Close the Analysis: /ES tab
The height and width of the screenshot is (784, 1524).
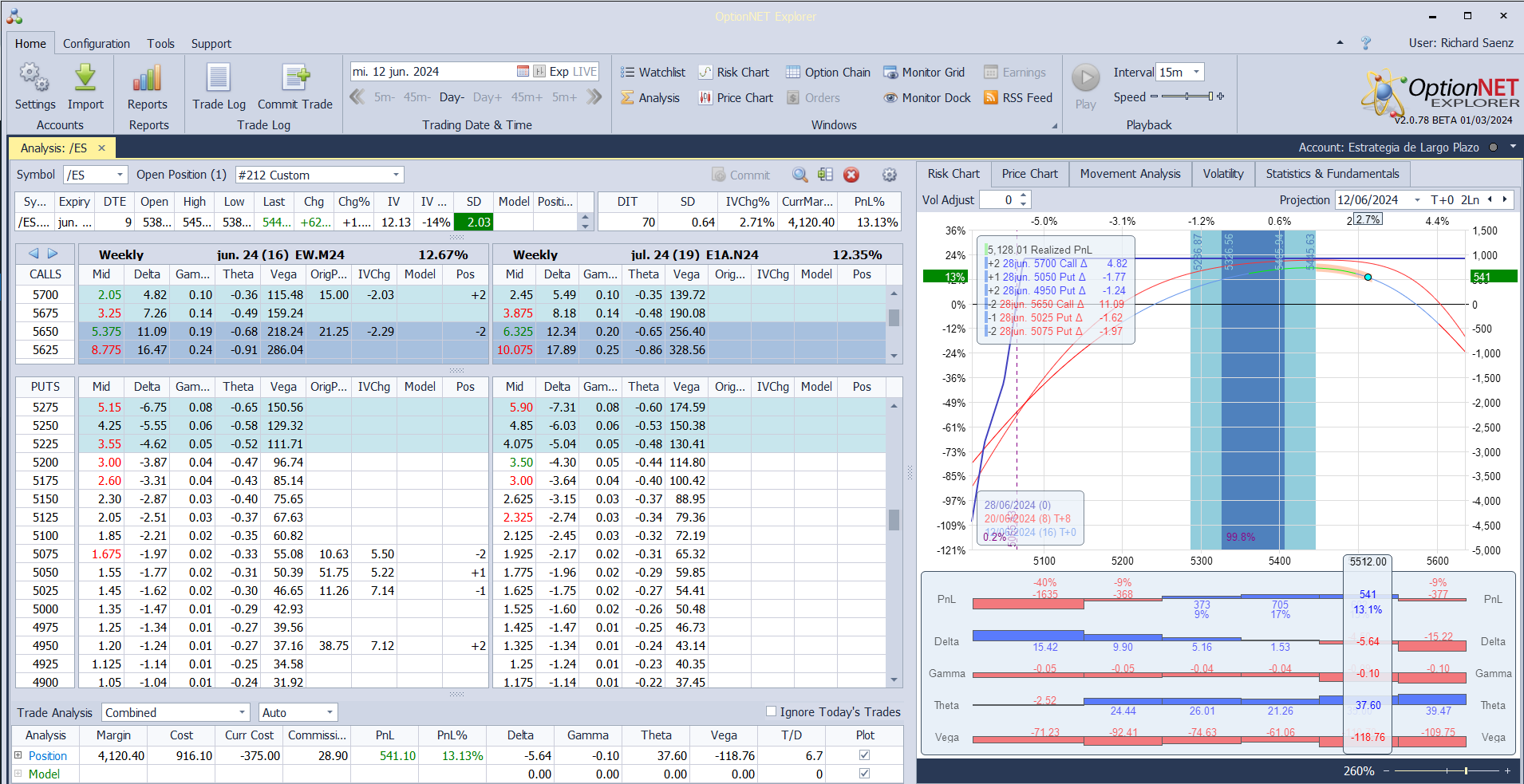point(101,148)
